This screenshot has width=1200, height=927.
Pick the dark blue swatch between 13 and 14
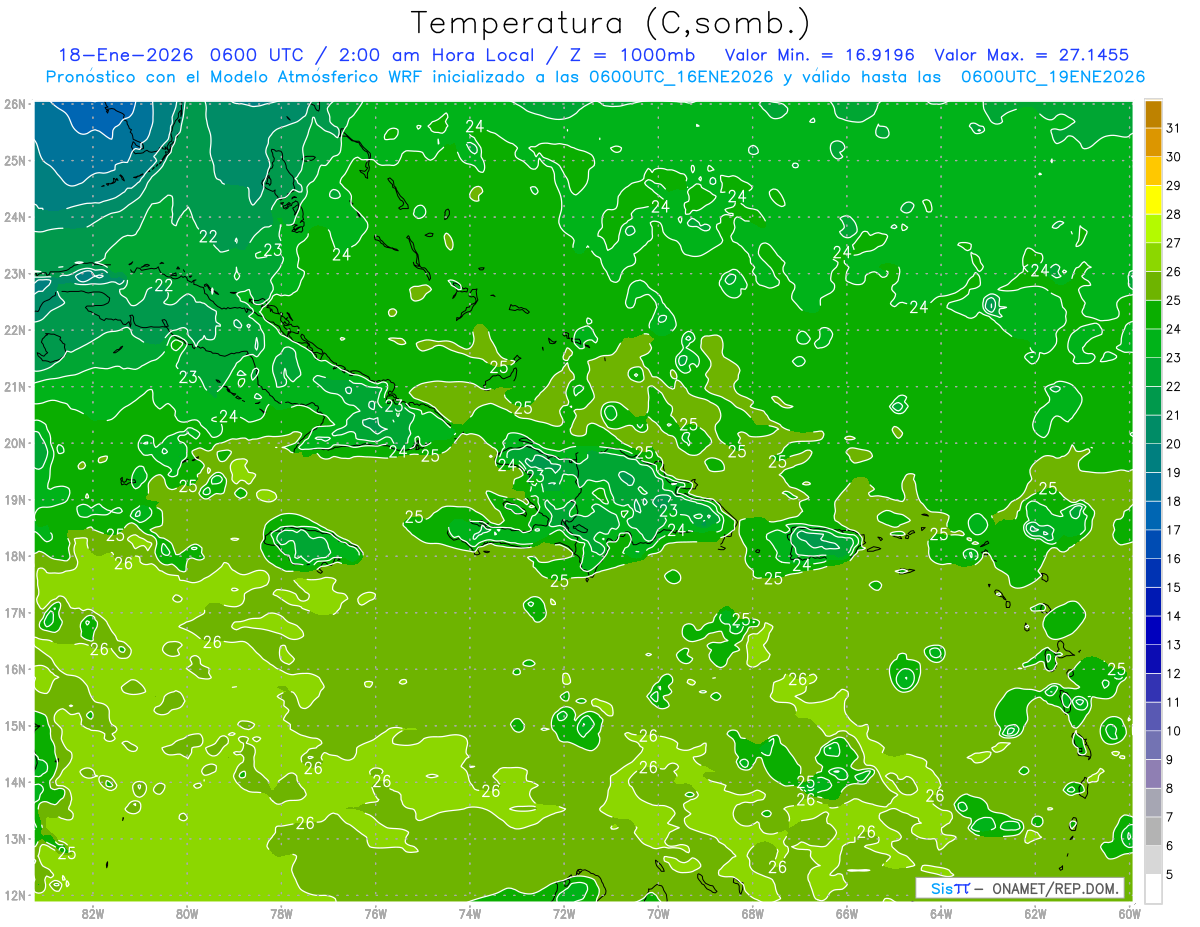tap(1153, 630)
